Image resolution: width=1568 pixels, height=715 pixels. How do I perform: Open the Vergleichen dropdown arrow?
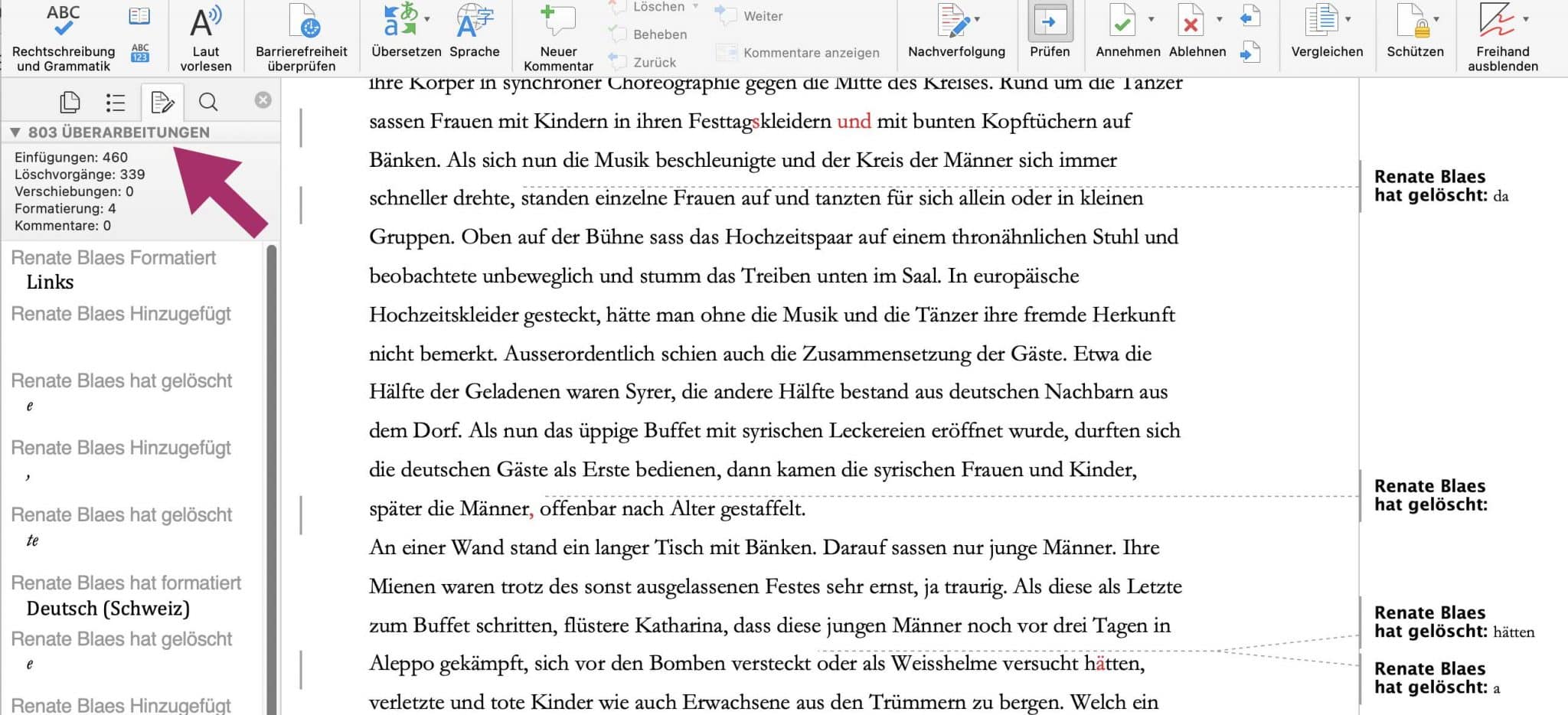[1348, 19]
